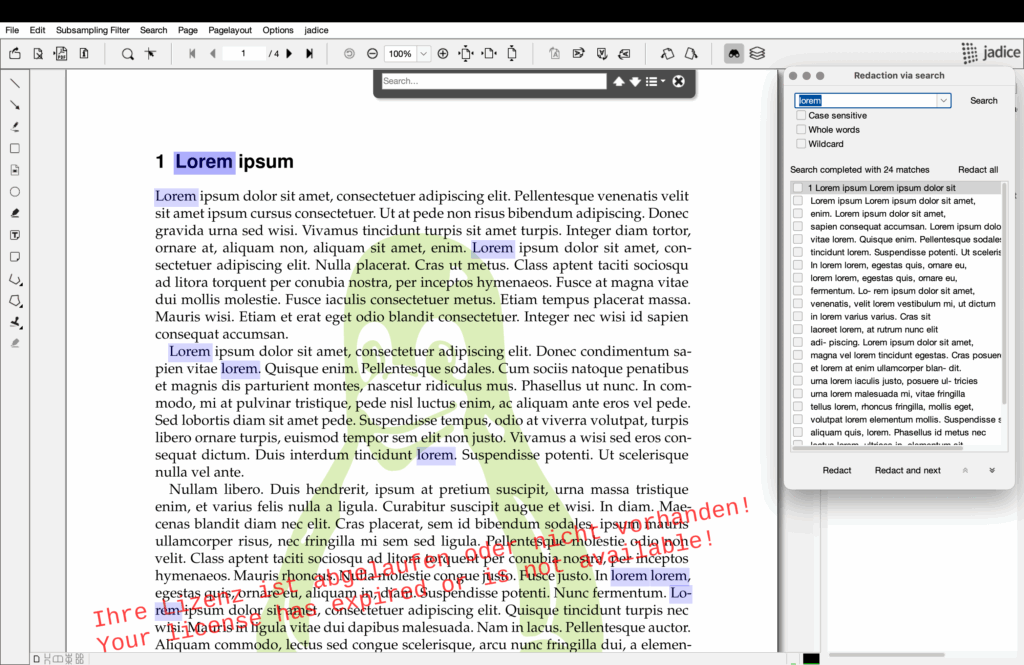Jump to next match in search bar
This screenshot has height=665, width=1024.
click(x=634, y=81)
